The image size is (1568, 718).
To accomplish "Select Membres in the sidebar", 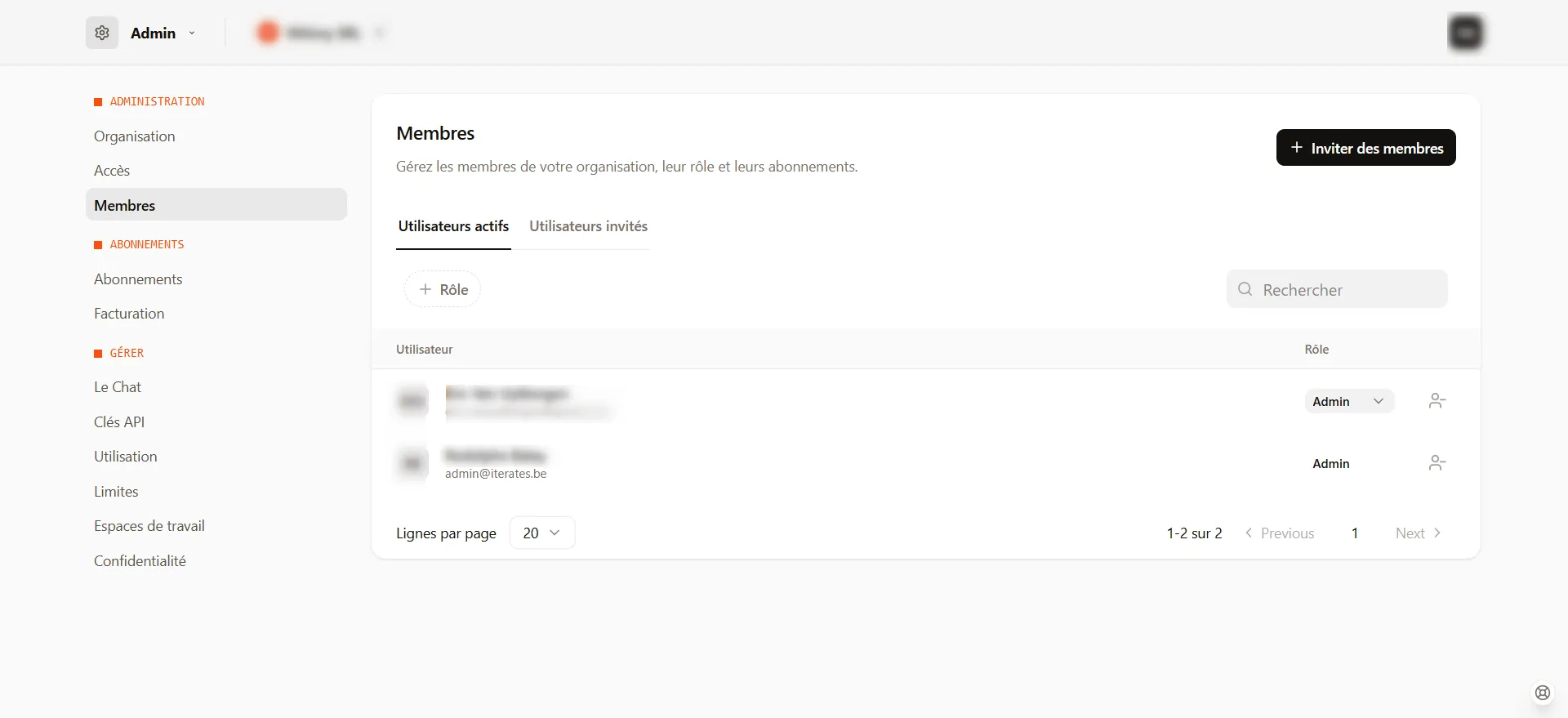I will 216,205.
